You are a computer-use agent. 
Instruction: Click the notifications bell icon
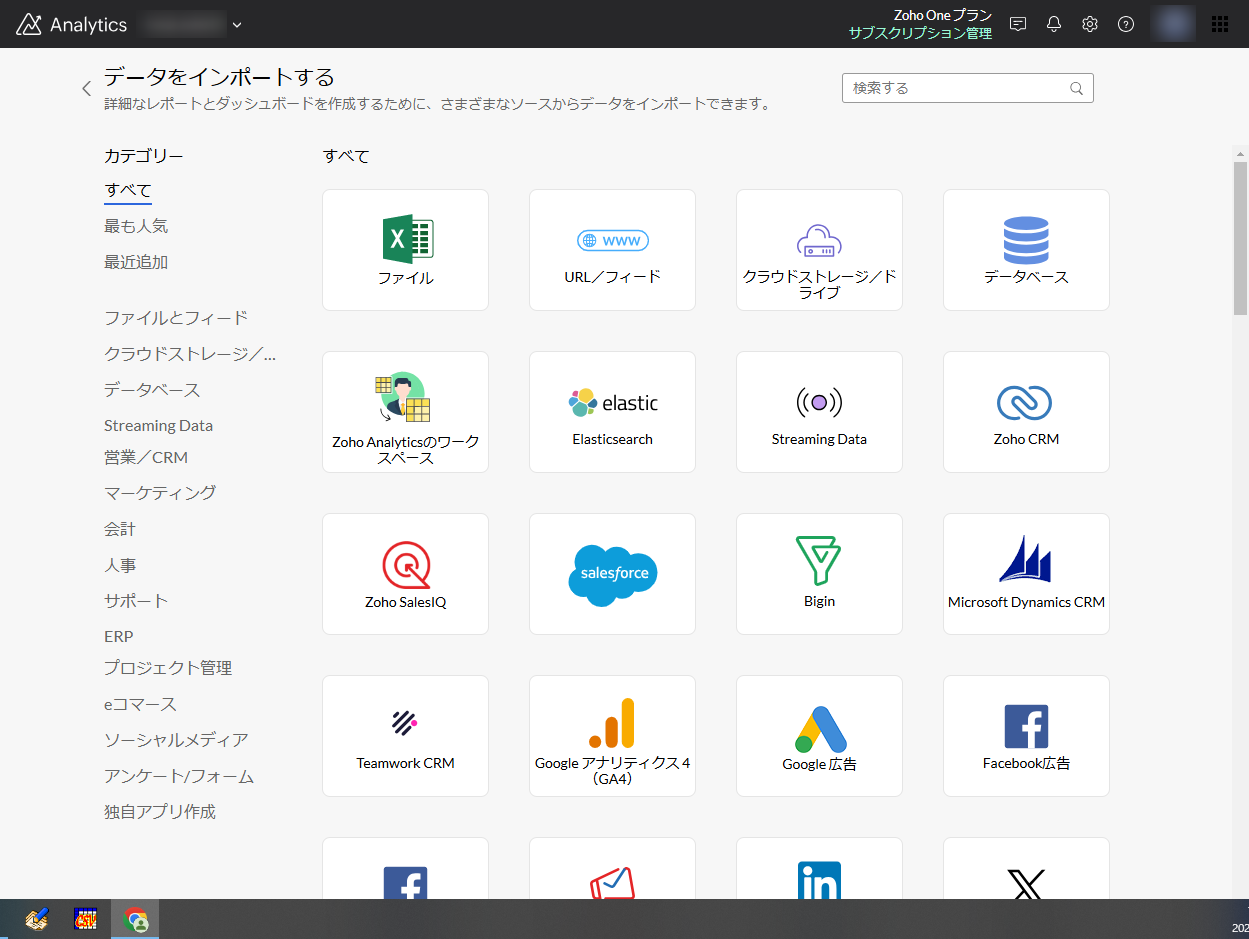click(1054, 24)
